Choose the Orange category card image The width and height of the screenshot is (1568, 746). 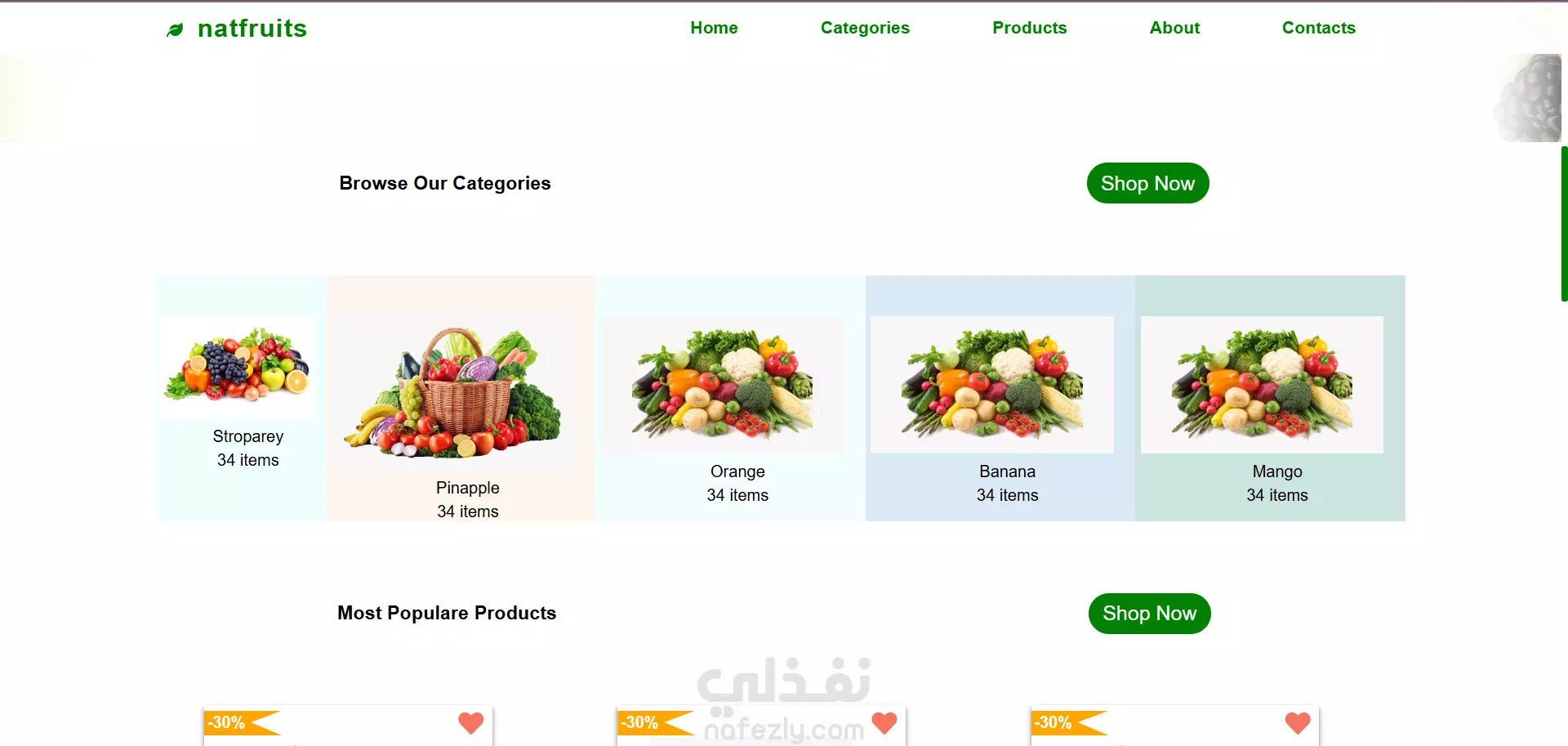tap(722, 385)
